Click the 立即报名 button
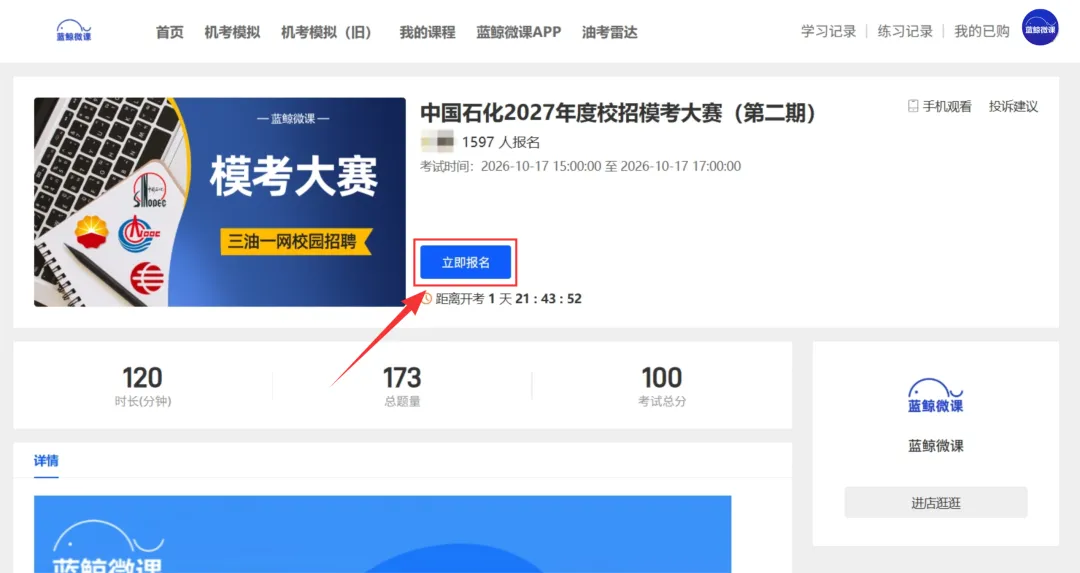 (x=466, y=262)
